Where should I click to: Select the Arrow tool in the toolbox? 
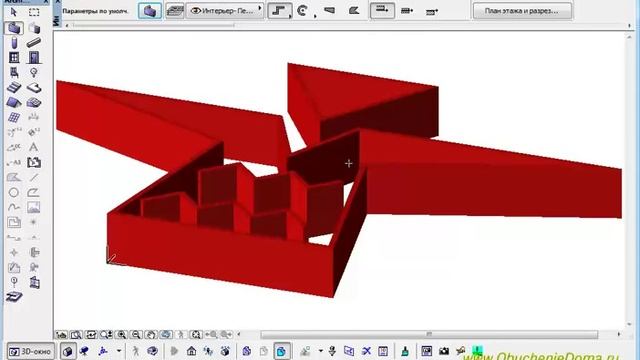click(14, 12)
